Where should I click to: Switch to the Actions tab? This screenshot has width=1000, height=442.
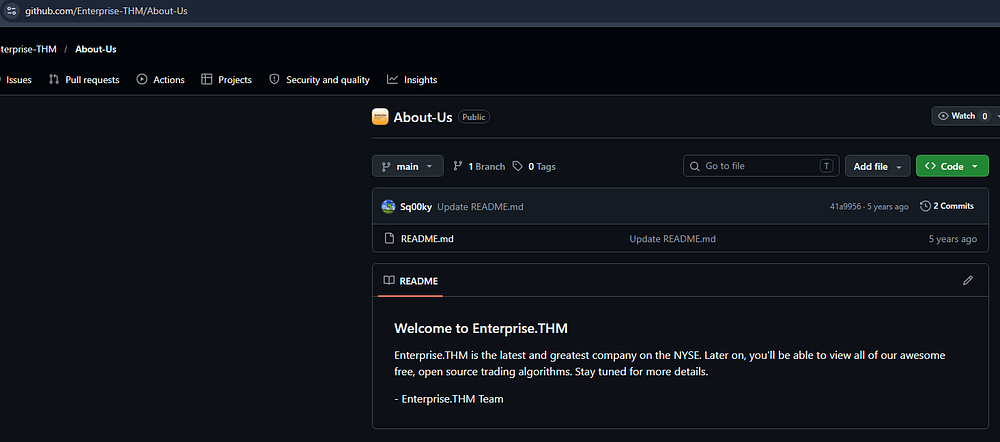161,80
